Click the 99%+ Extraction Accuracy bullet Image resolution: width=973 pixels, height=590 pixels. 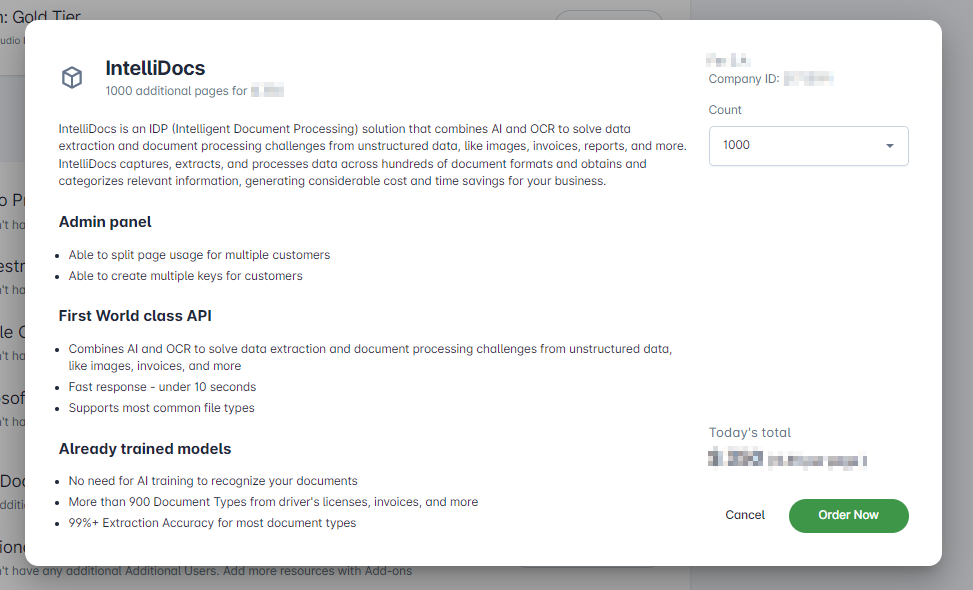click(x=212, y=523)
